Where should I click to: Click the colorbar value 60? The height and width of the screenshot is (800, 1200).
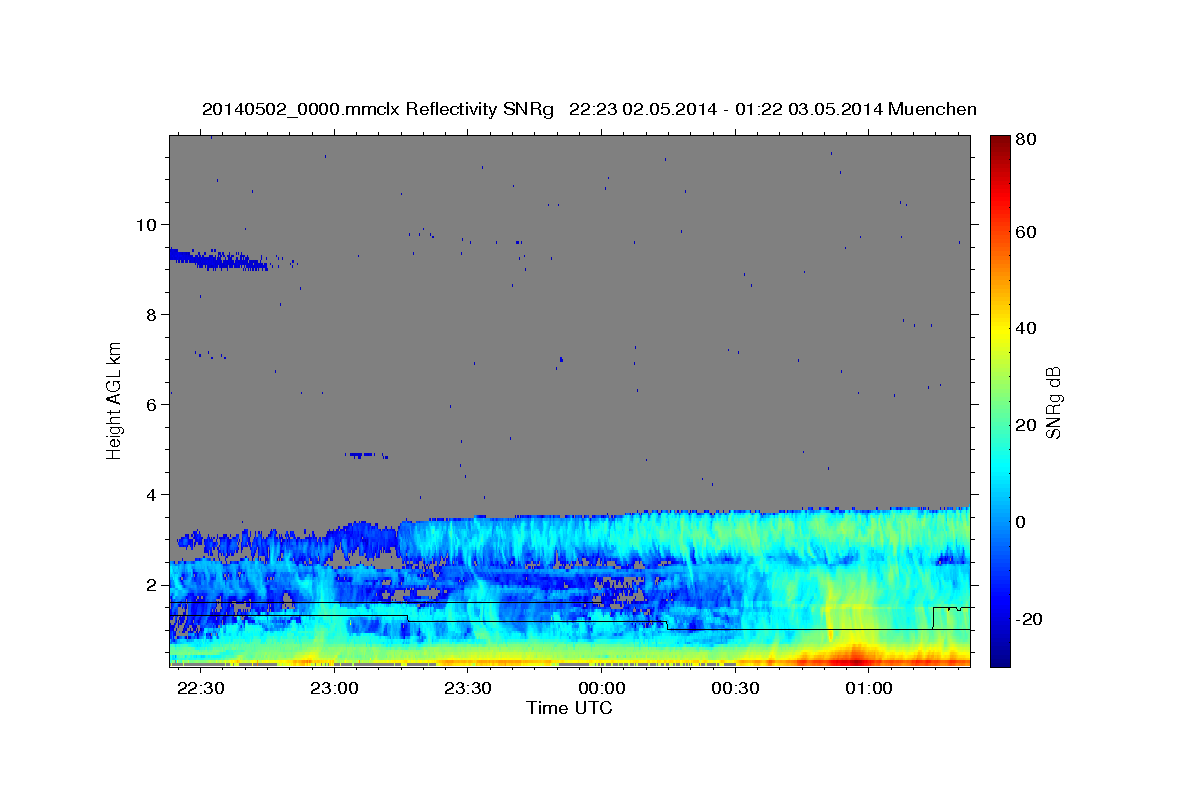(x=1025, y=232)
